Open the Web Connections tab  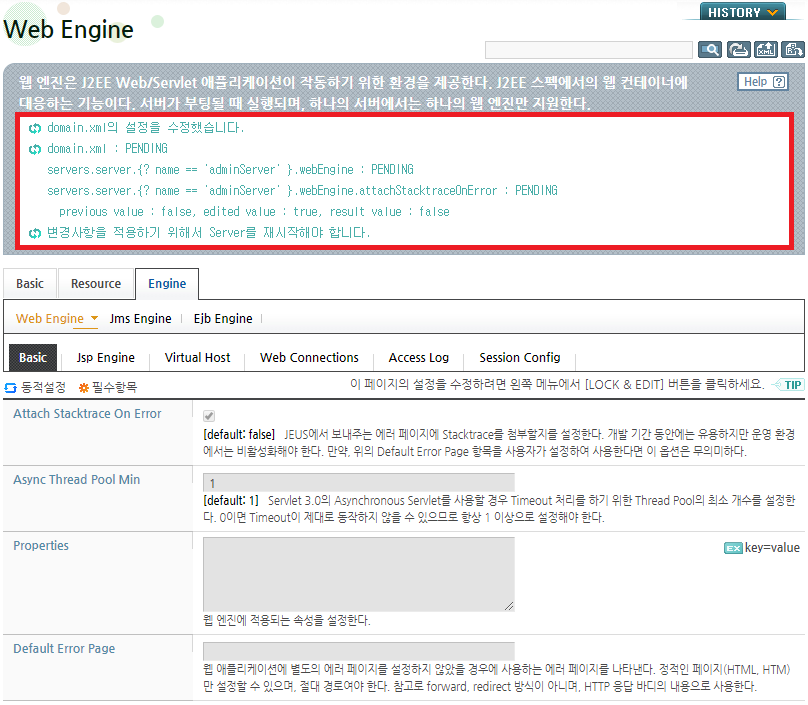(309, 357)
